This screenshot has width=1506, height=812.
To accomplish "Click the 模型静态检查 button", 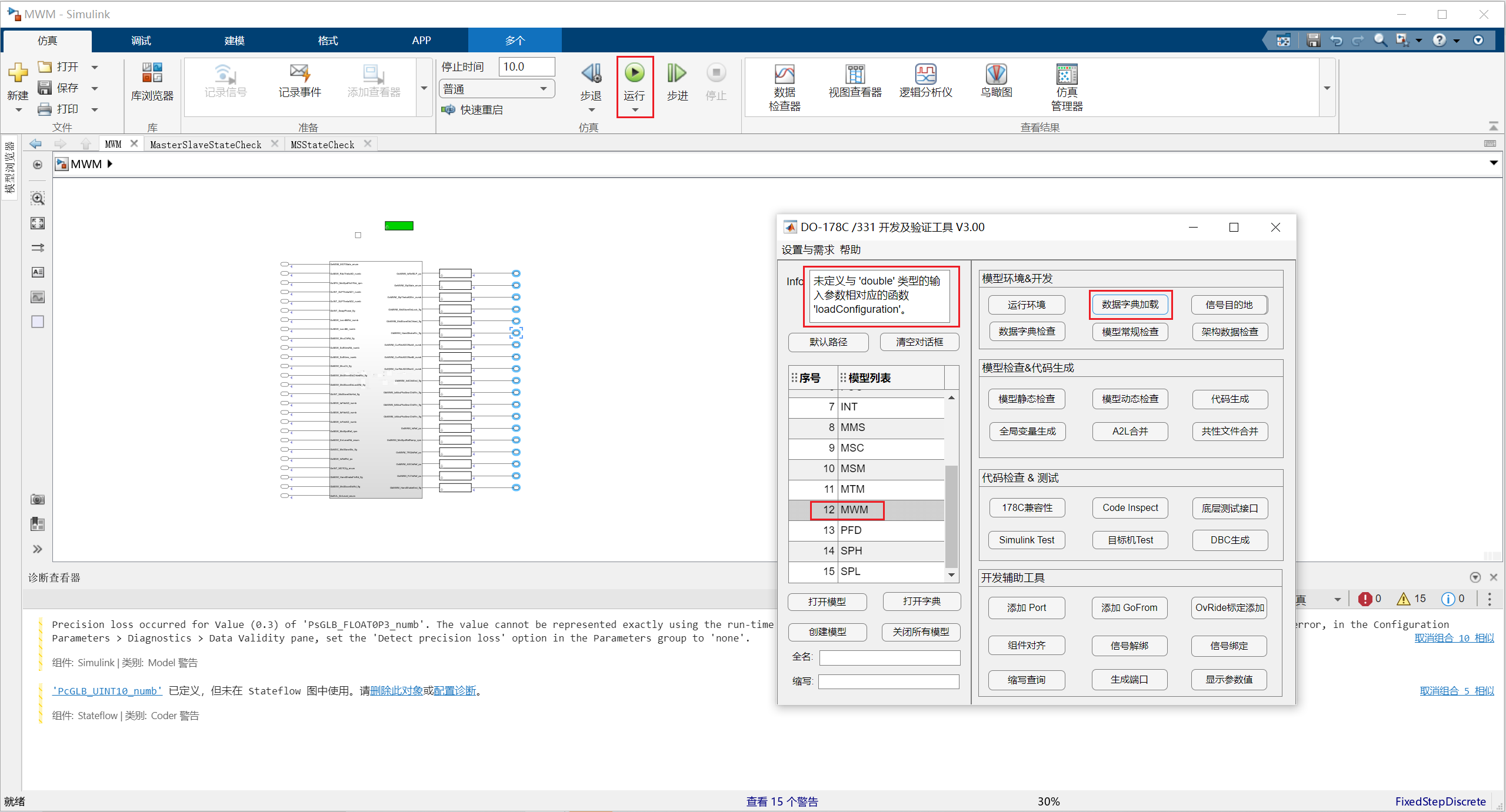I will pyautogui.click(x=1027, y=399).
